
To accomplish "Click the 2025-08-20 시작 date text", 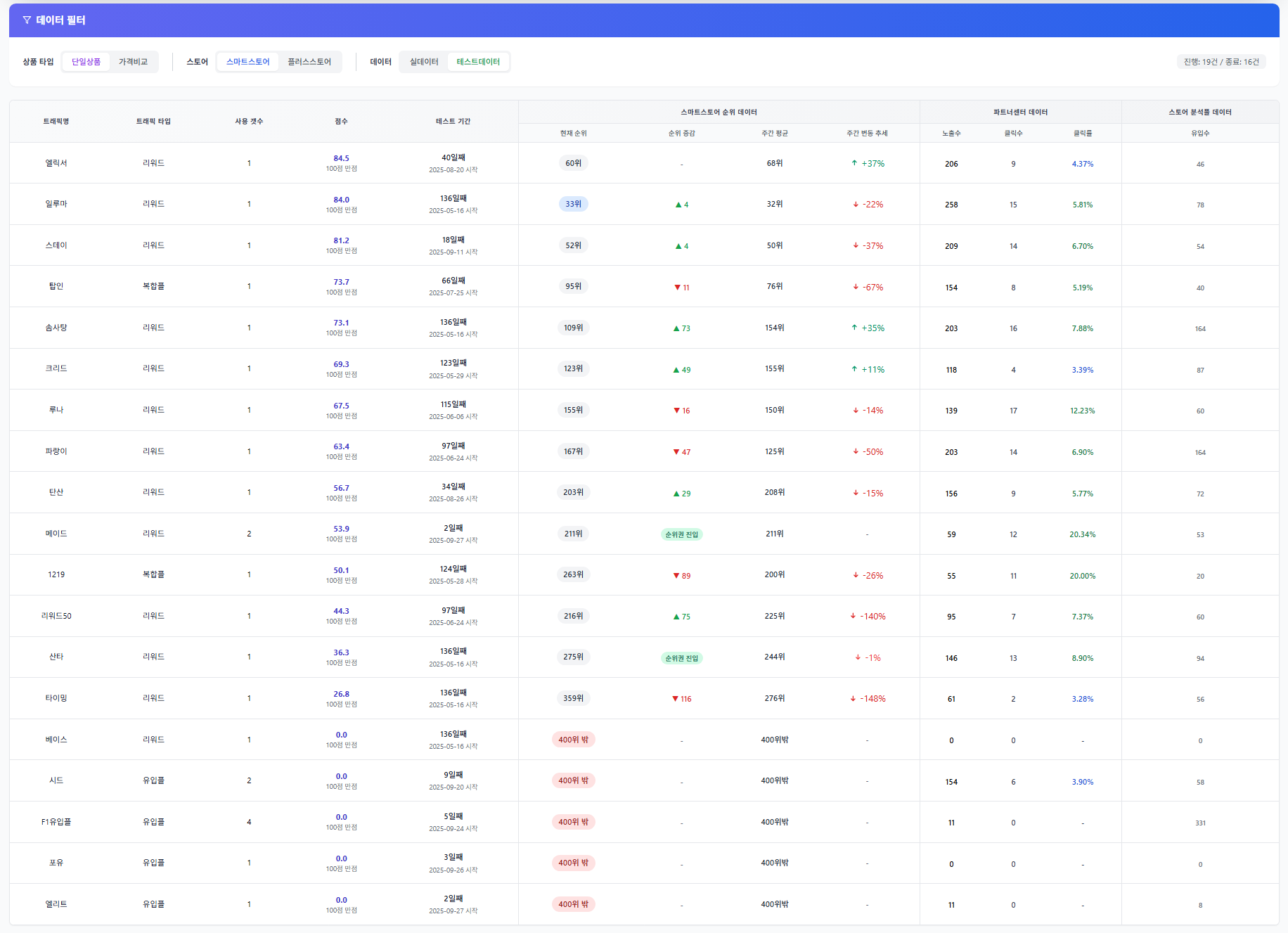I will coord(453,170).
